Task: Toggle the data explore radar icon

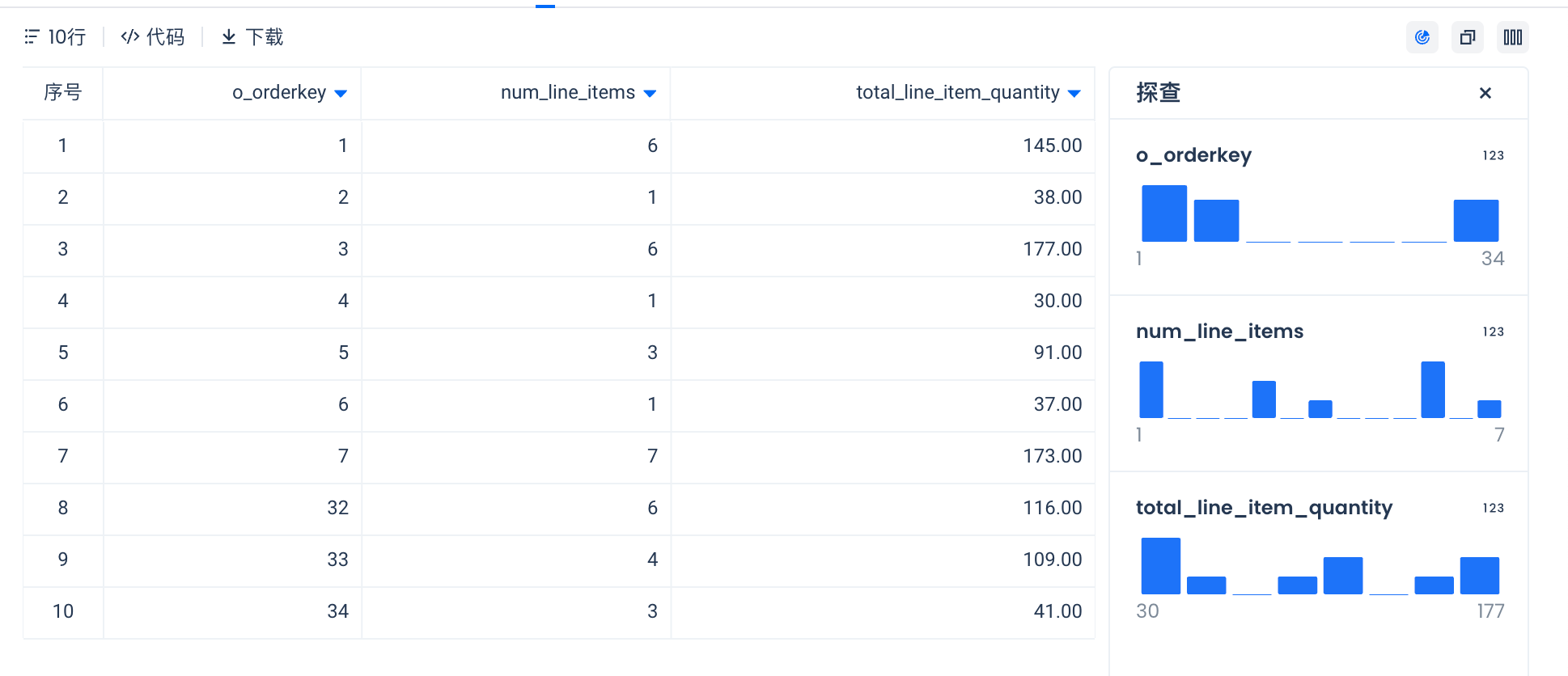Action: pyautogui.click(x=1422, y=37)
